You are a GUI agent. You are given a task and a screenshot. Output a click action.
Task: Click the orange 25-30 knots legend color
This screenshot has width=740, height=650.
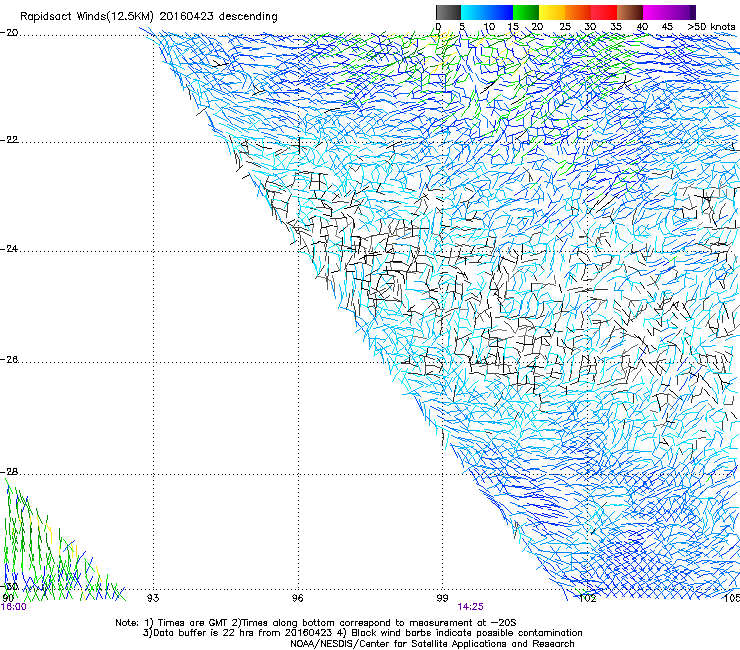578,12
